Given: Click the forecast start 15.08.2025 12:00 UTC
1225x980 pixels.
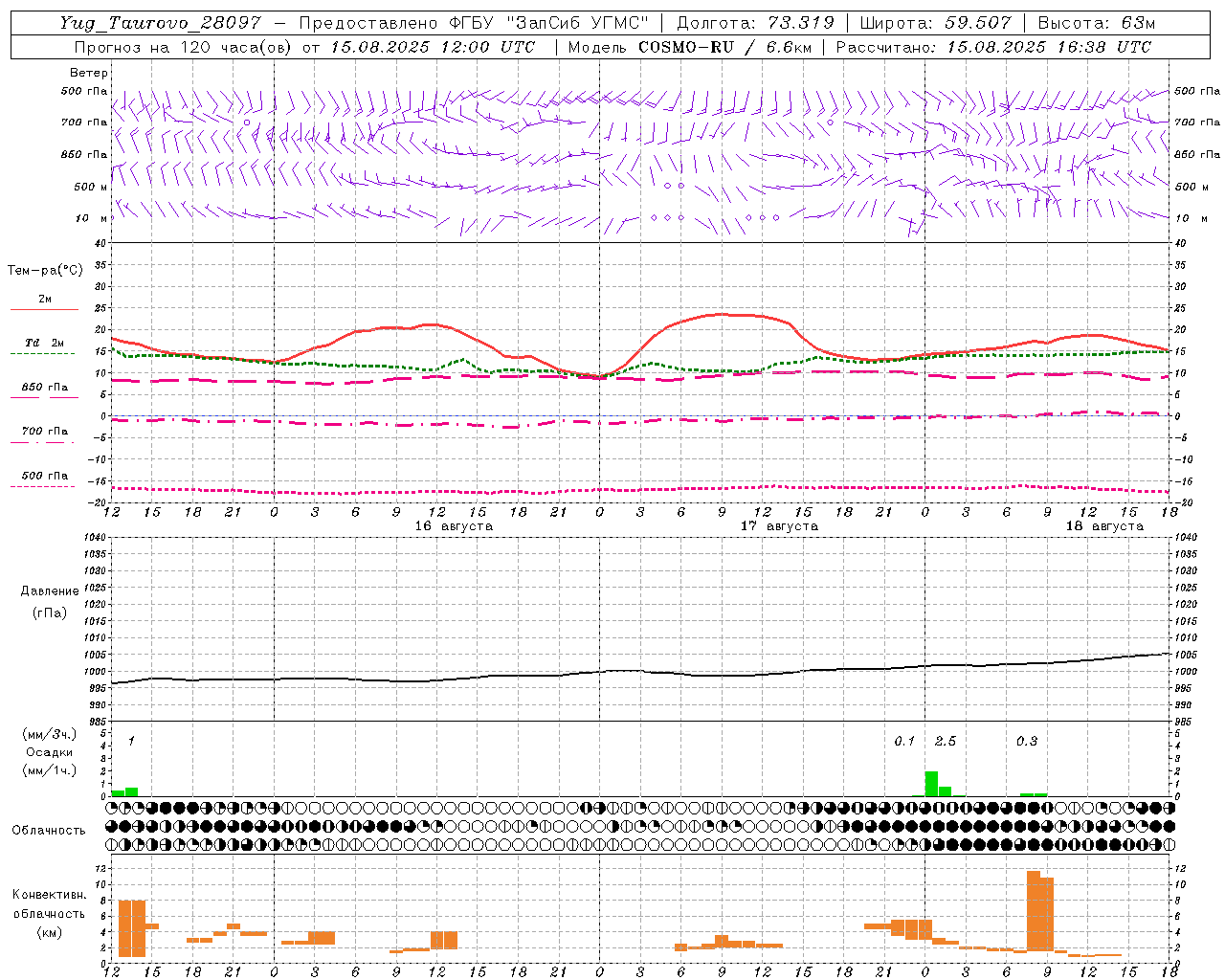Looking at the screenshot, I should point(433,47).
